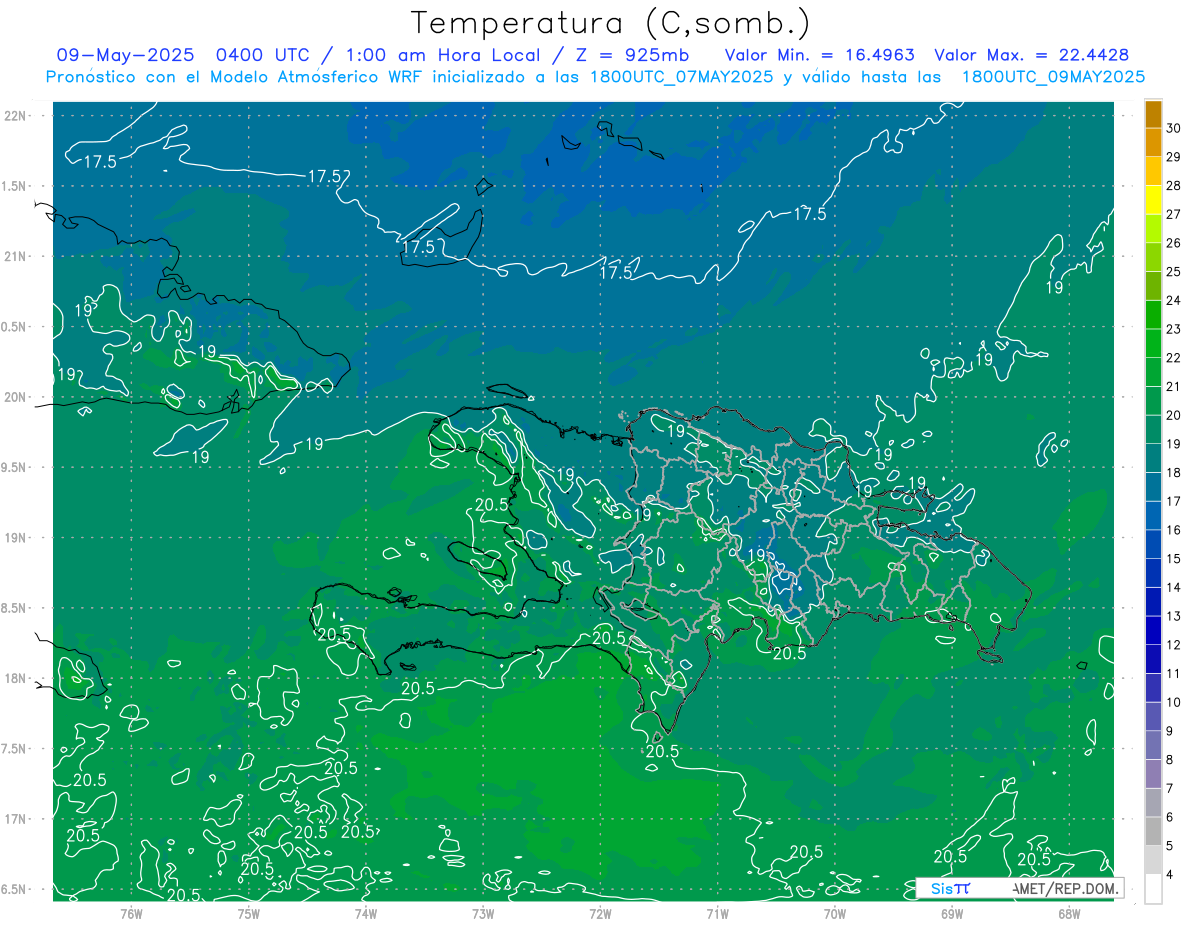Click the "72W" longitude axis label
The height and width of the screenshot is (927, 1200).
point(600,914)
